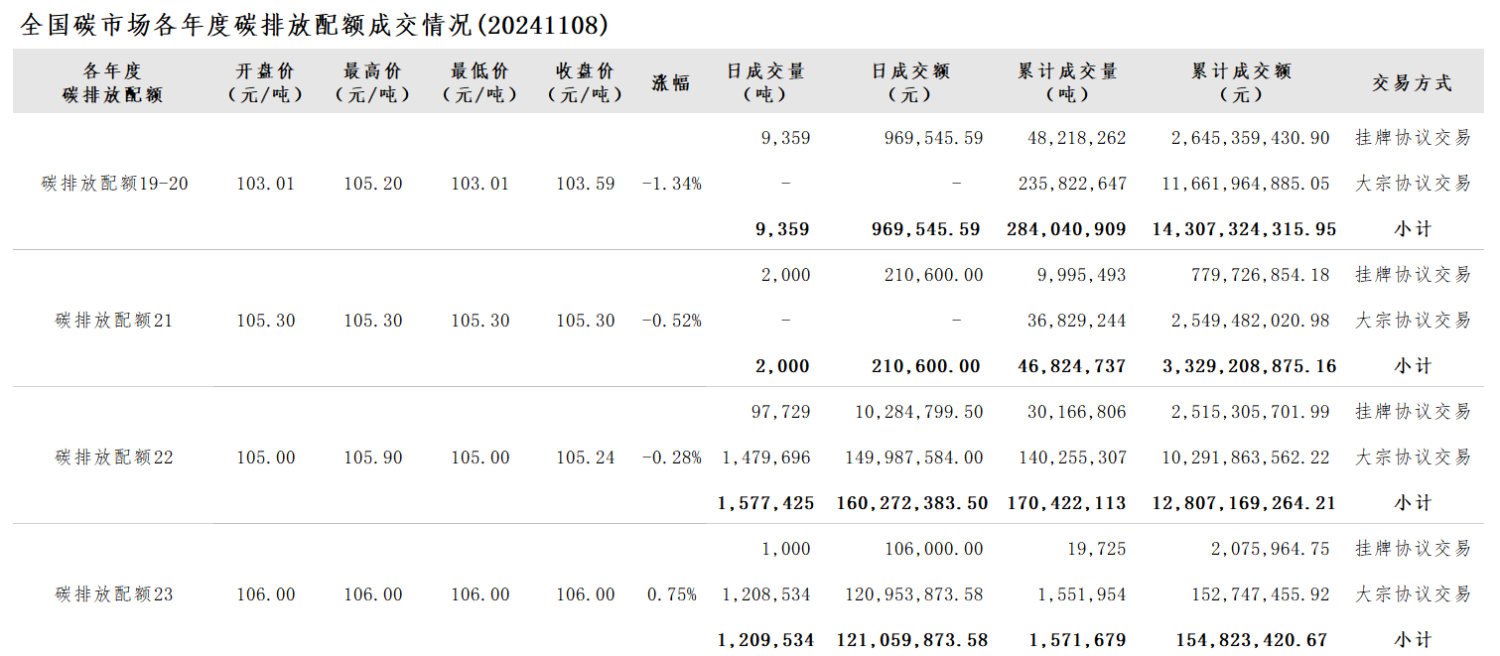Click the 0.75% change value

[671, 594]
